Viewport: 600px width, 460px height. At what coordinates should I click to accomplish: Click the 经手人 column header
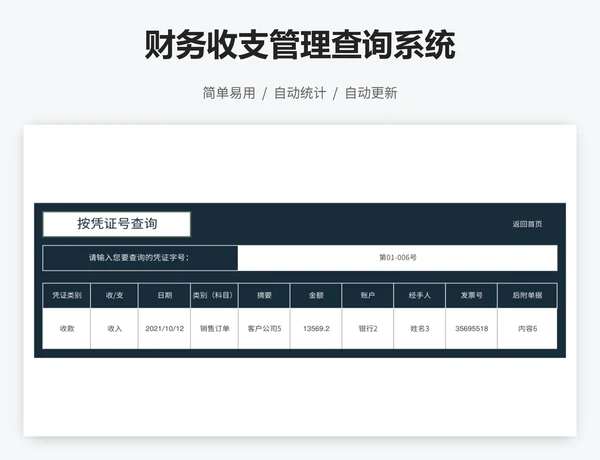tap(419, 295)
